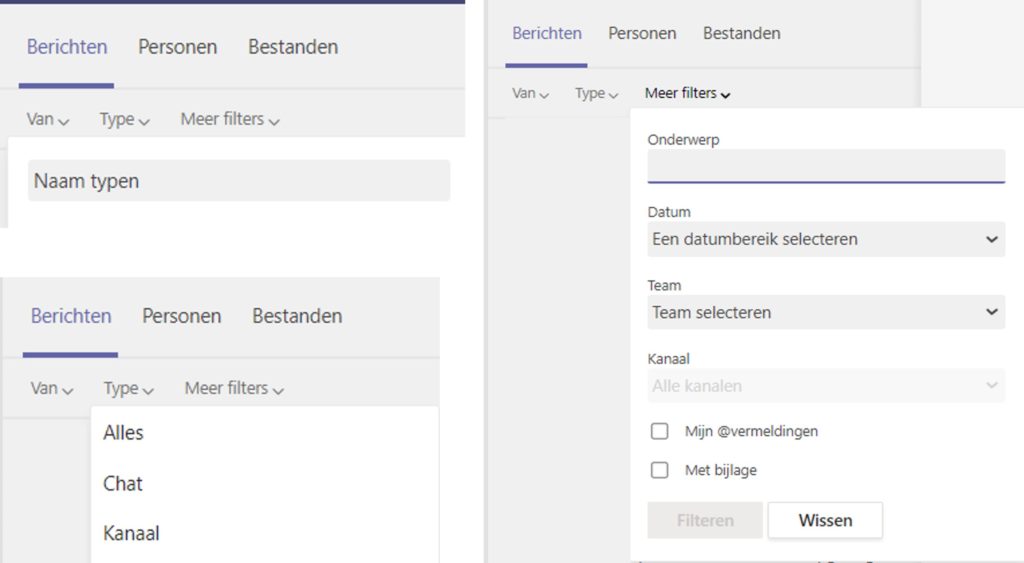Open the 'Alle kanalen' channel dropdown
The height and width of the screenshot is (563, 1024).
(826, 385)
